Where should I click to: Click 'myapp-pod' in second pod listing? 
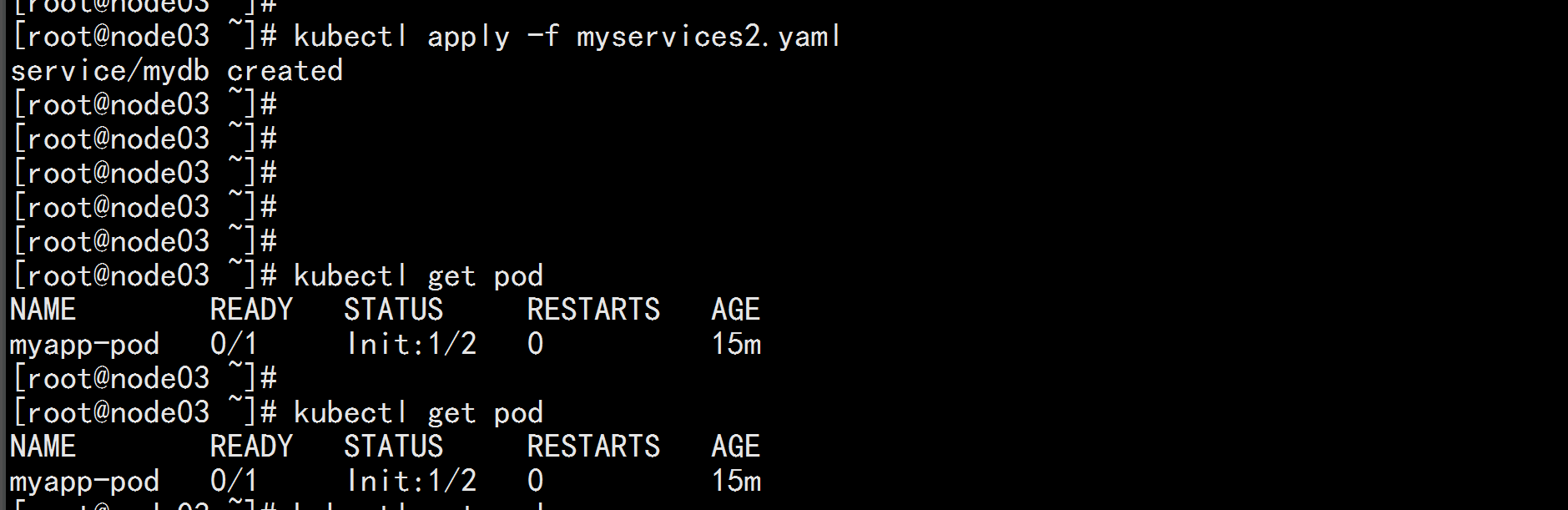point(84,482)
